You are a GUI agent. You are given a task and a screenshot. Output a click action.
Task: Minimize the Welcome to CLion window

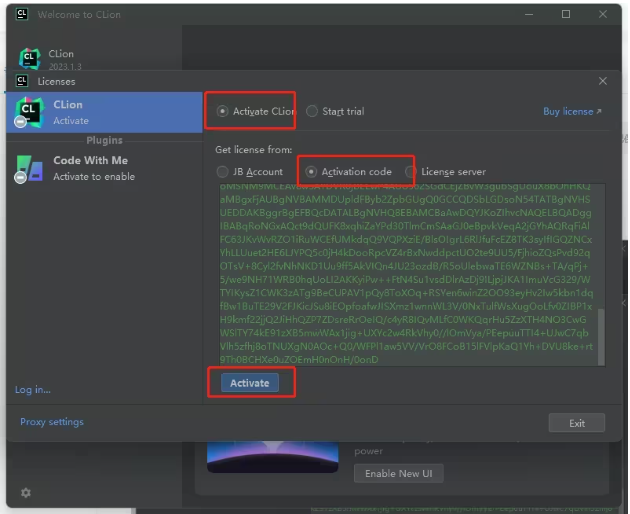(529, 14)
